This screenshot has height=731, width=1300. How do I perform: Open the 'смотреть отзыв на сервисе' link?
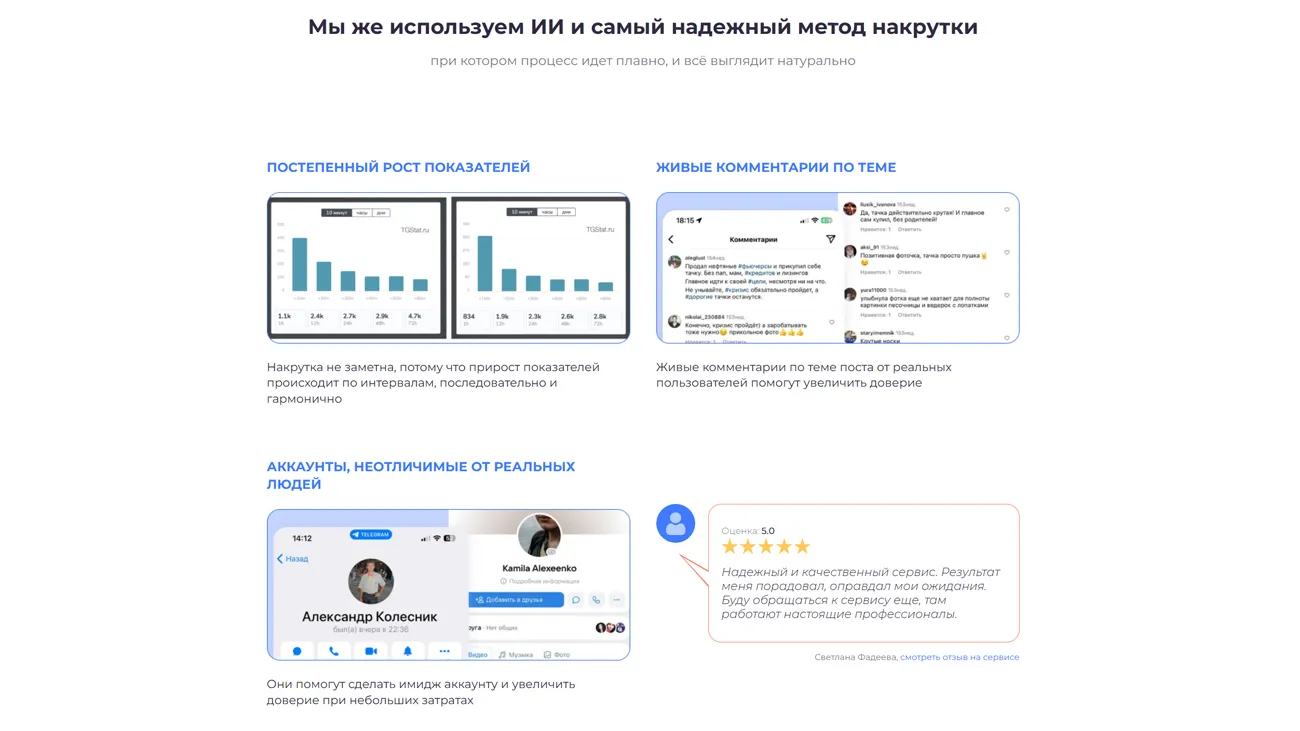(x=959, y=657)
